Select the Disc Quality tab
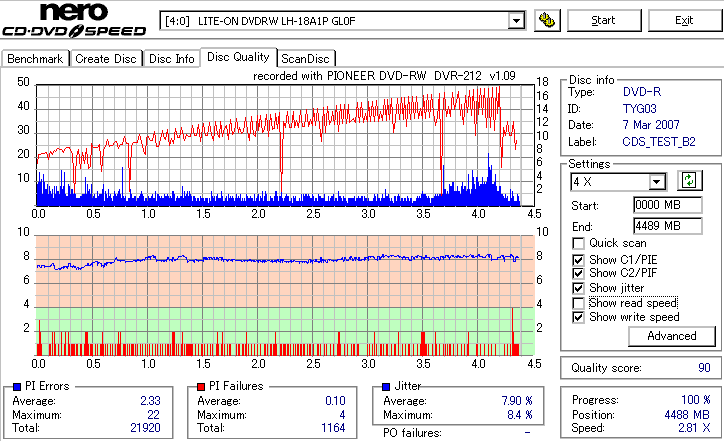Image resolution: width=724 pixels, height=441 pixels. click(x=238, y=57)
